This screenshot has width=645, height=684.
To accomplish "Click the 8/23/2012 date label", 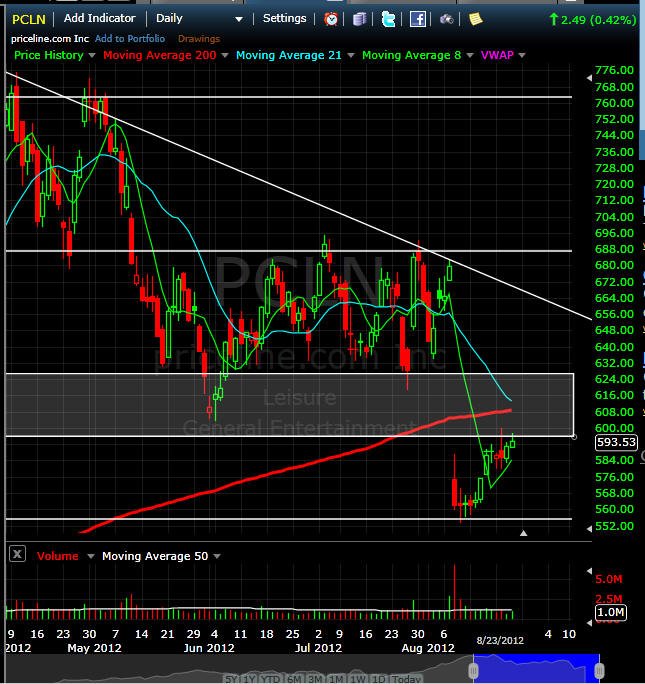I will (500, 640).
